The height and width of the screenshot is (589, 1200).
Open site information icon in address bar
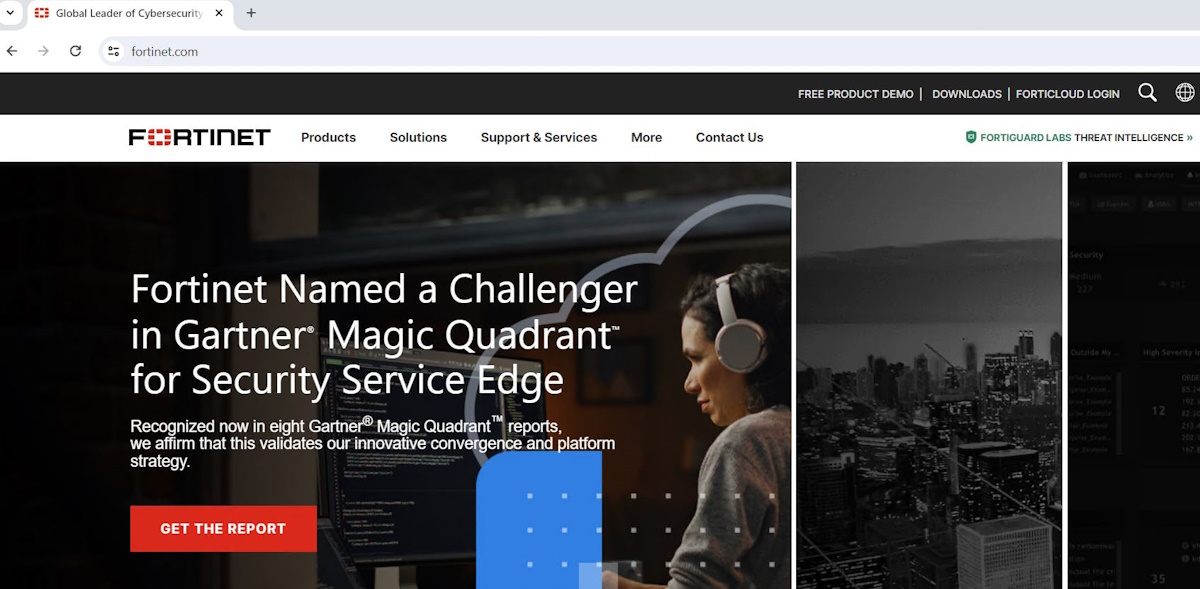(114, 51)
